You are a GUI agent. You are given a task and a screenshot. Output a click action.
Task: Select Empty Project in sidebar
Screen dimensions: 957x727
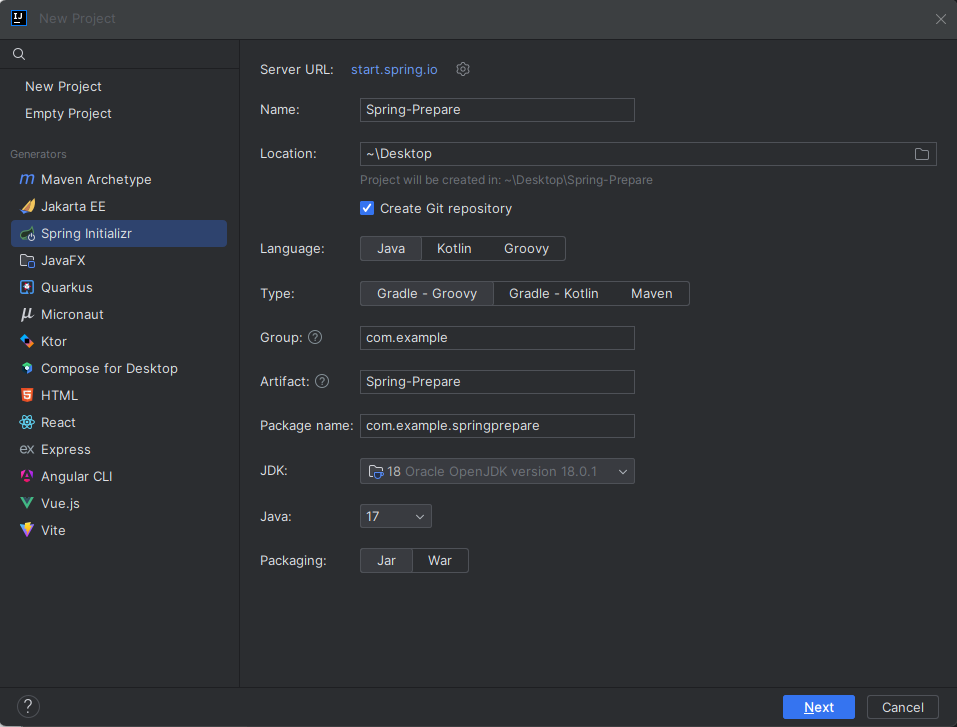(68, 114)
